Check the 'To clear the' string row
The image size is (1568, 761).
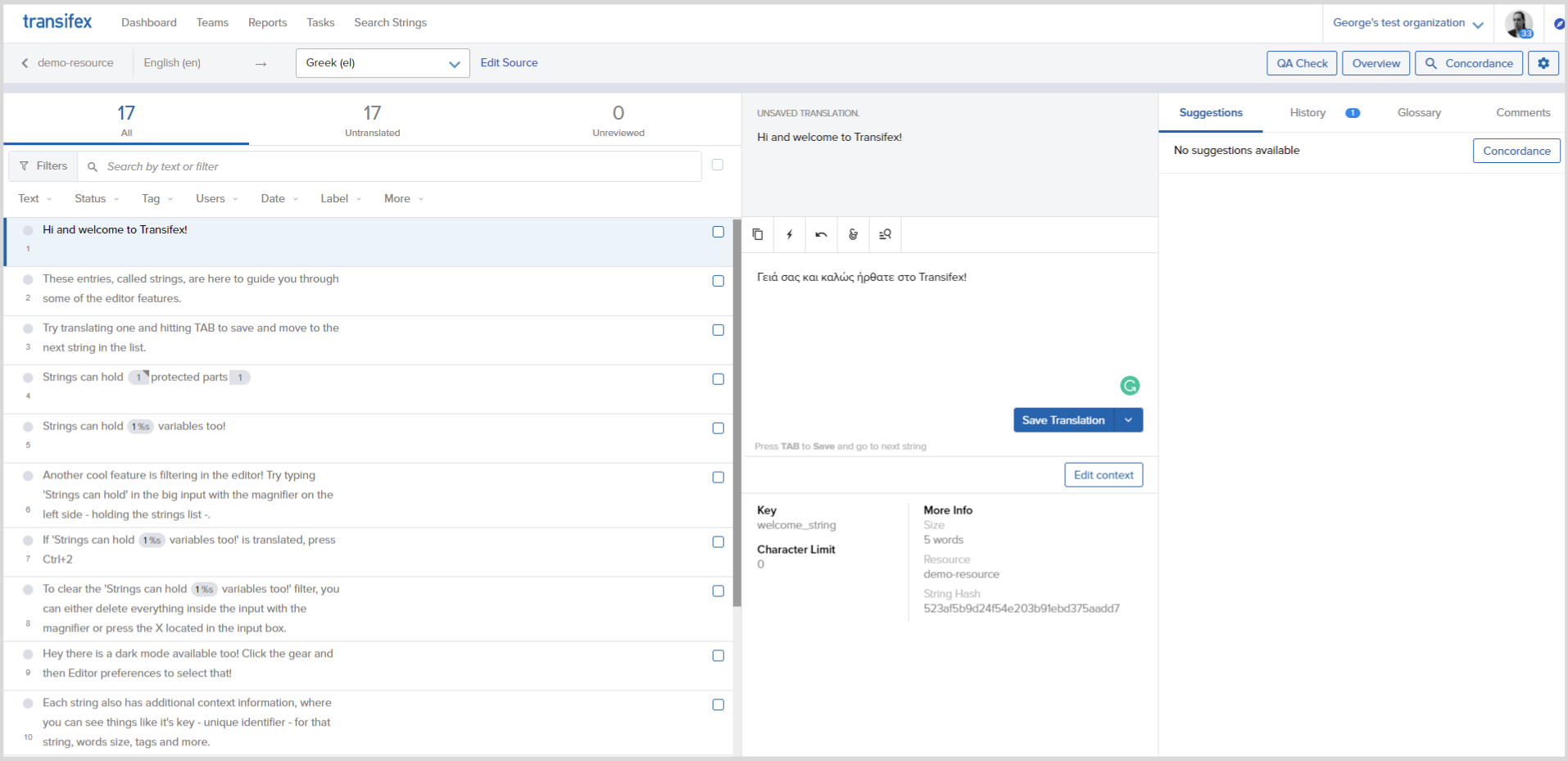(x=718, y=591)
